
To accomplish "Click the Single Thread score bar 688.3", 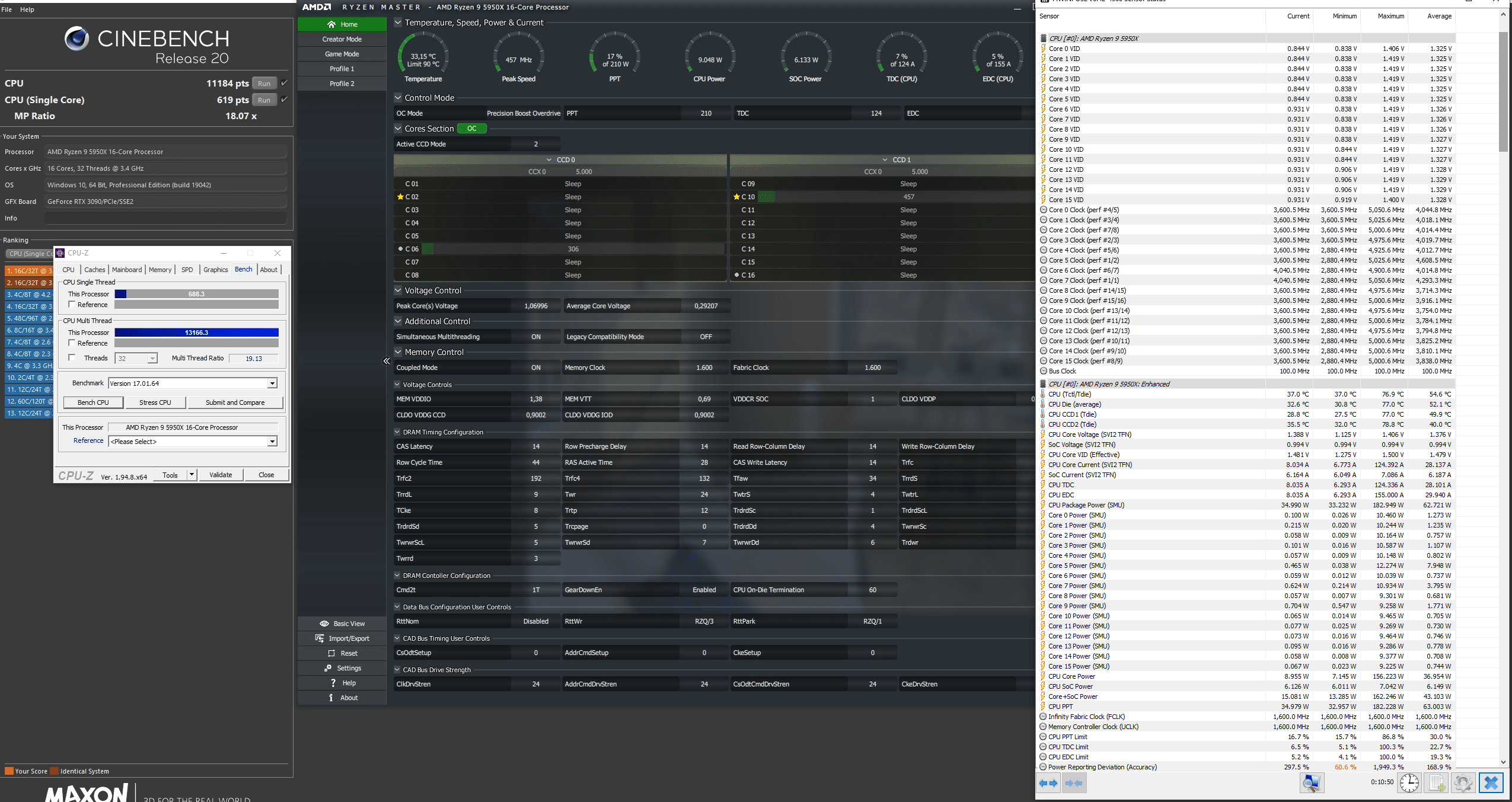I will tap(196, 294).
